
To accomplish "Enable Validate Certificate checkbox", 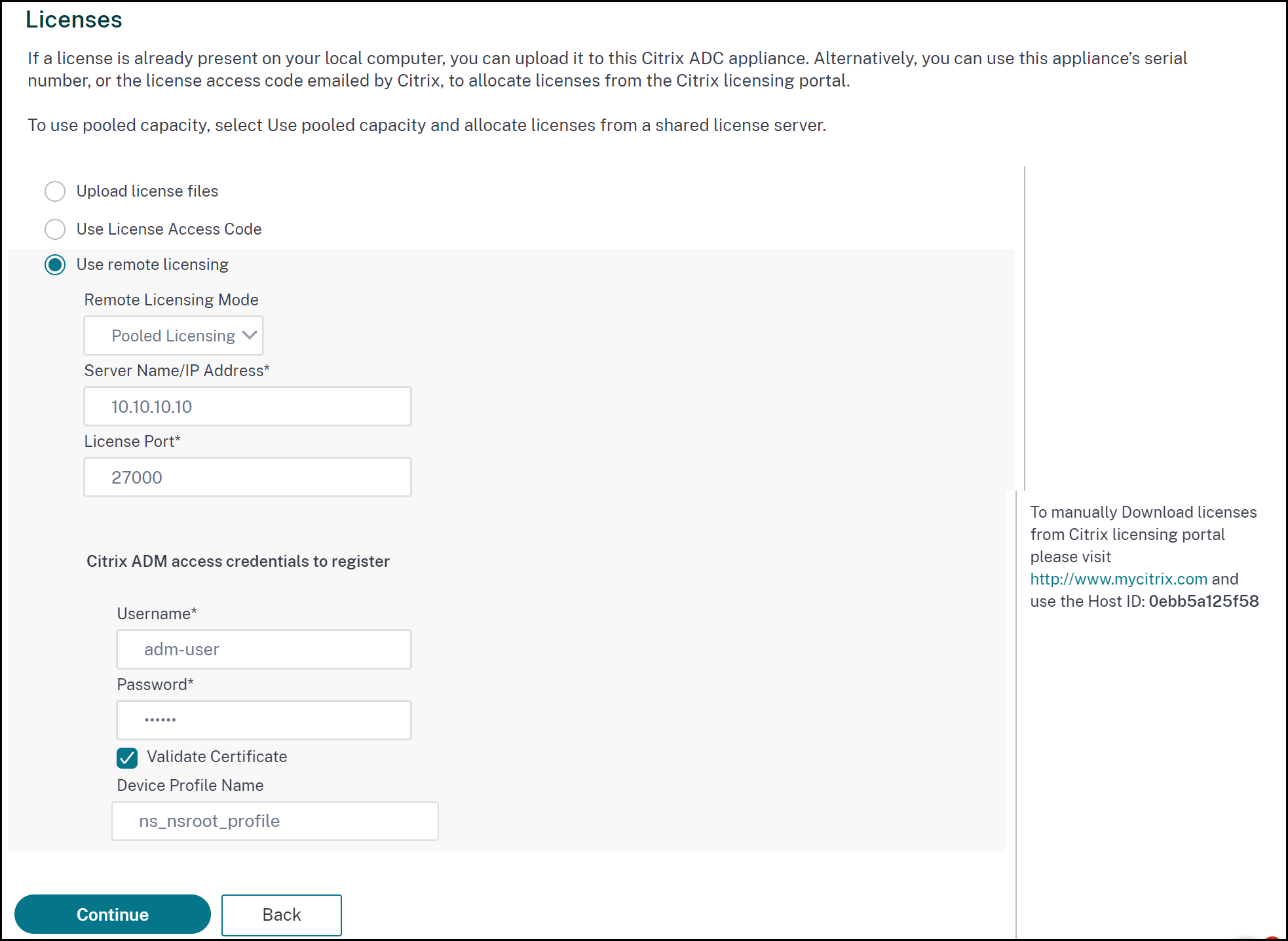I will pyautogui.click(x=128, y=757).
